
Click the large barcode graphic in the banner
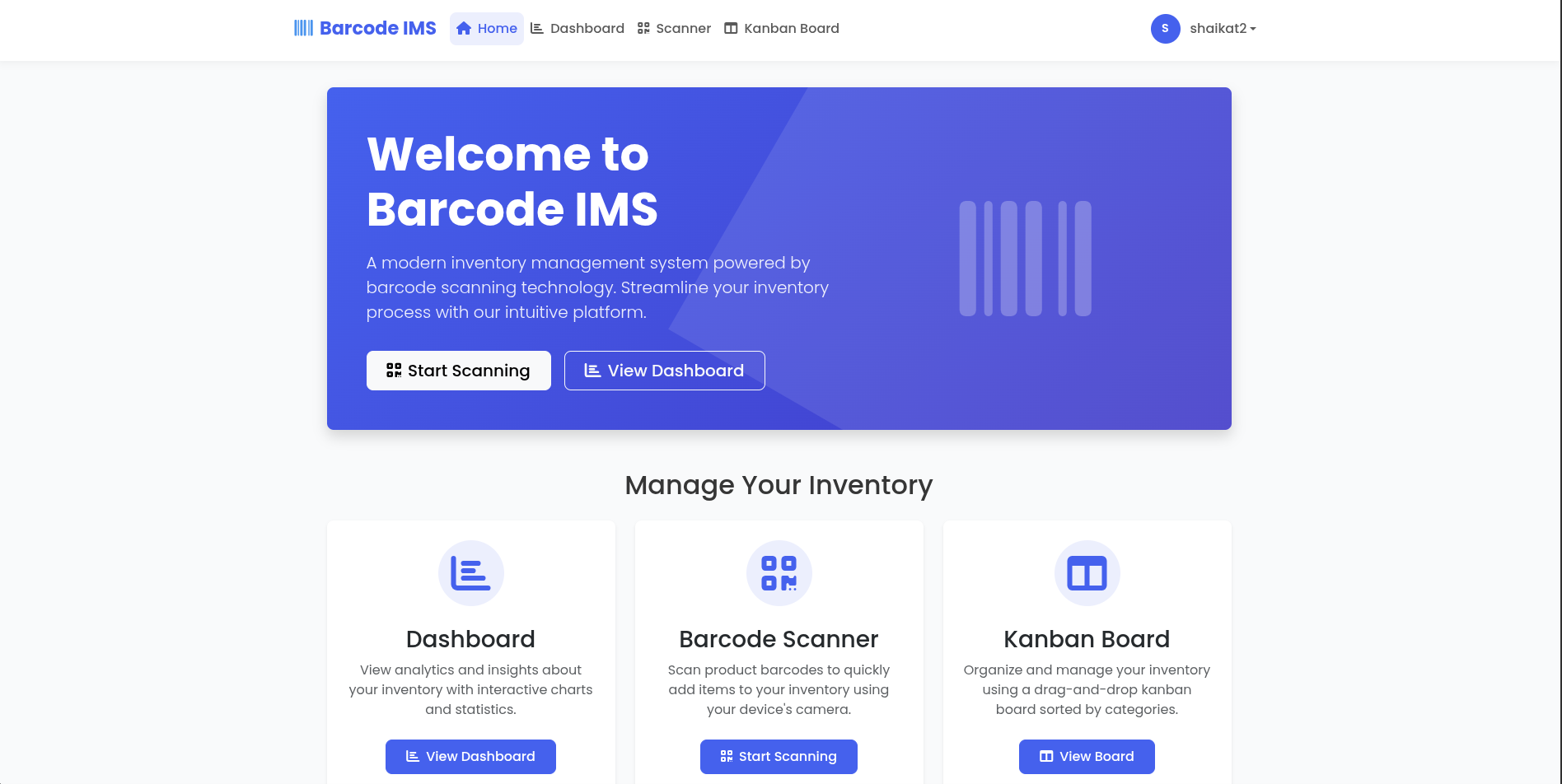1025,259
